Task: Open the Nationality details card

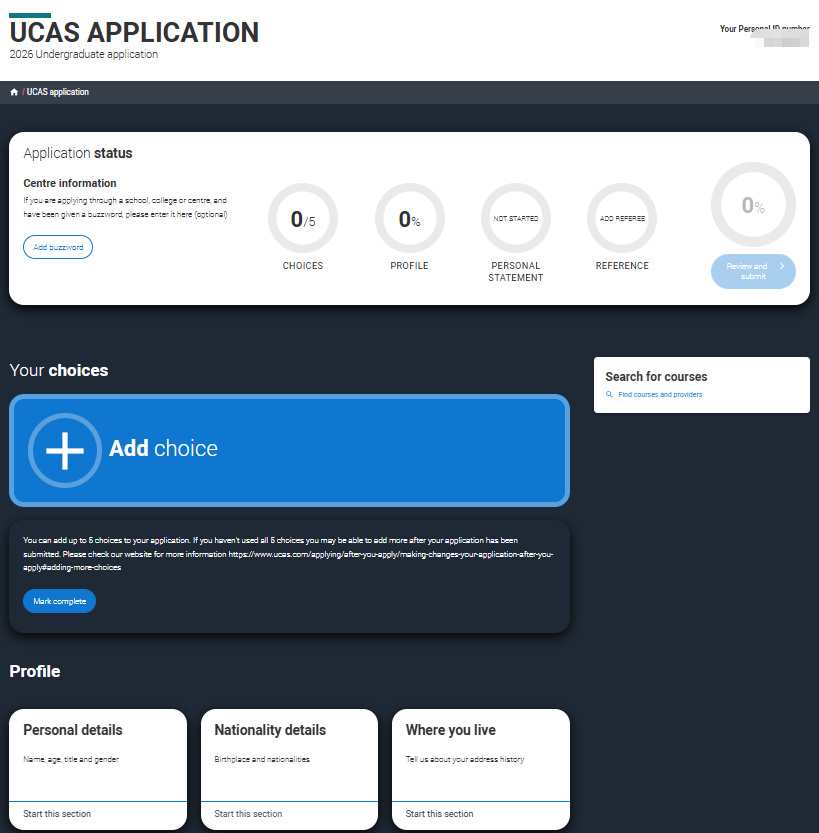Action: [x=289, y=769]
